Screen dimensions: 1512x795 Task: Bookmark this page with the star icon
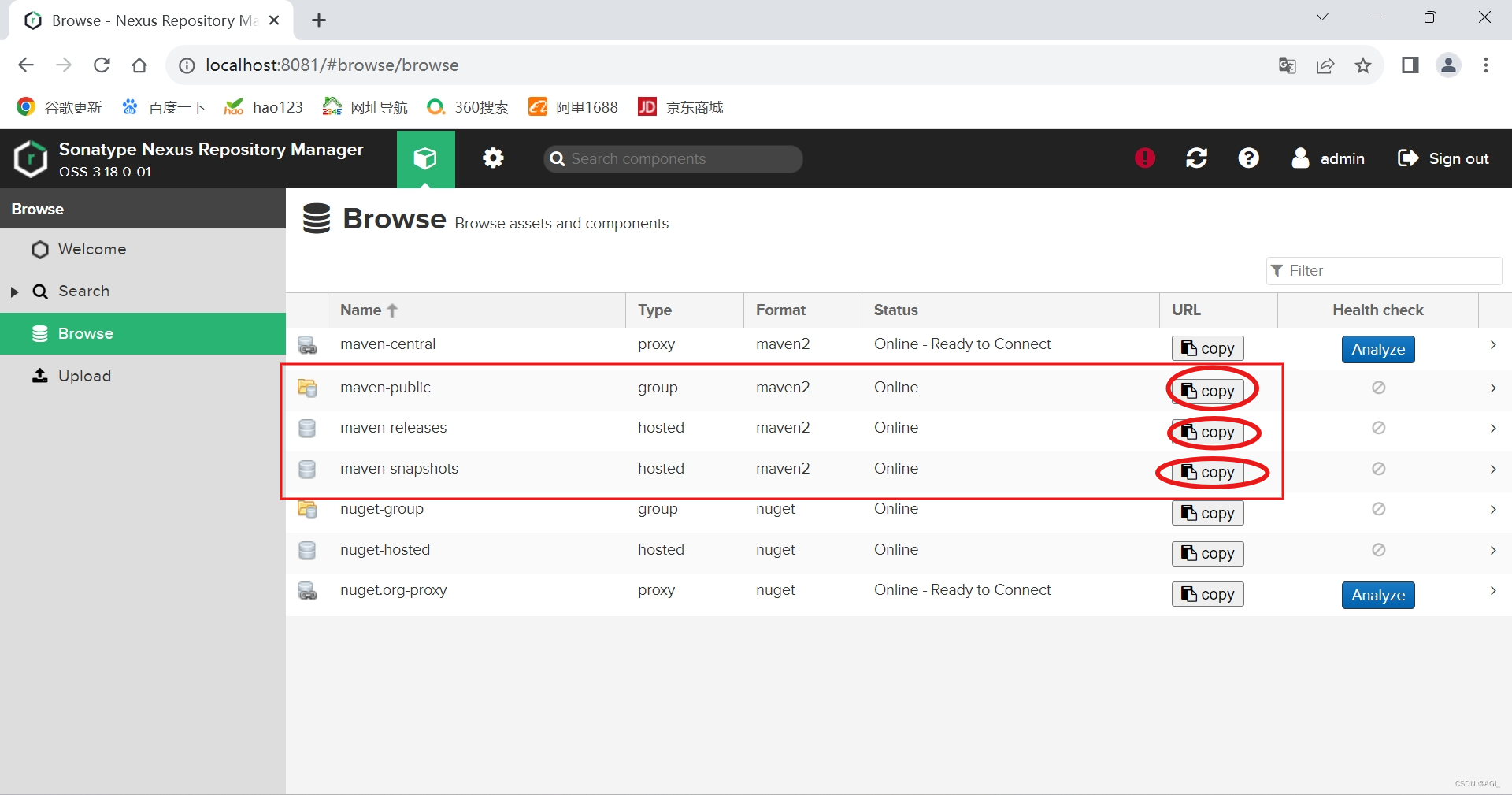click(1363, 65)
